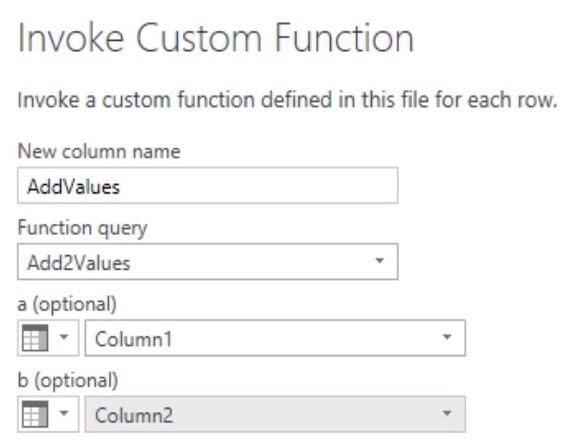Click the table column icon for parameter a
The image size is (574, 447).
click(35, 338)
